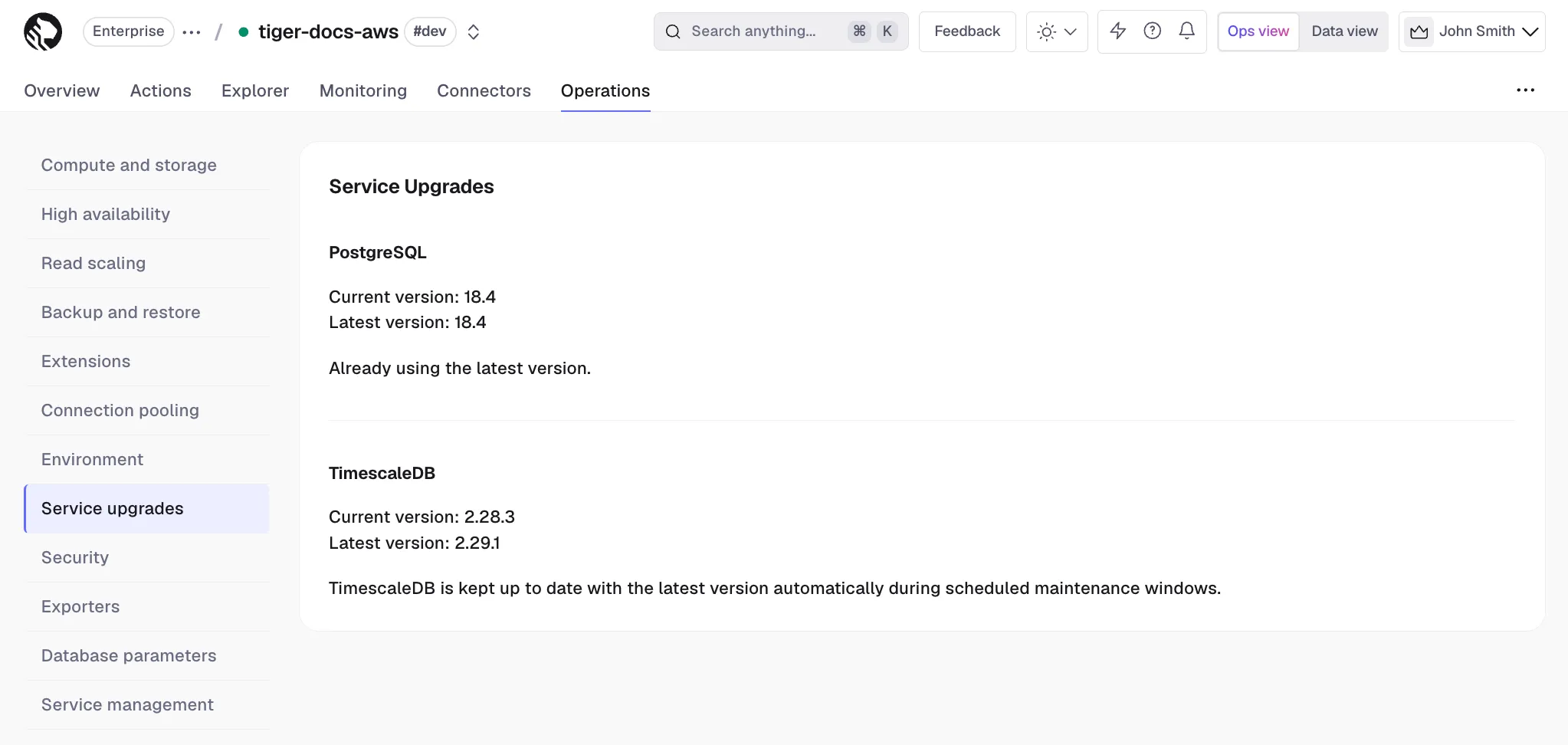
Task: Open notifications bell icon
Action: 1187,31
